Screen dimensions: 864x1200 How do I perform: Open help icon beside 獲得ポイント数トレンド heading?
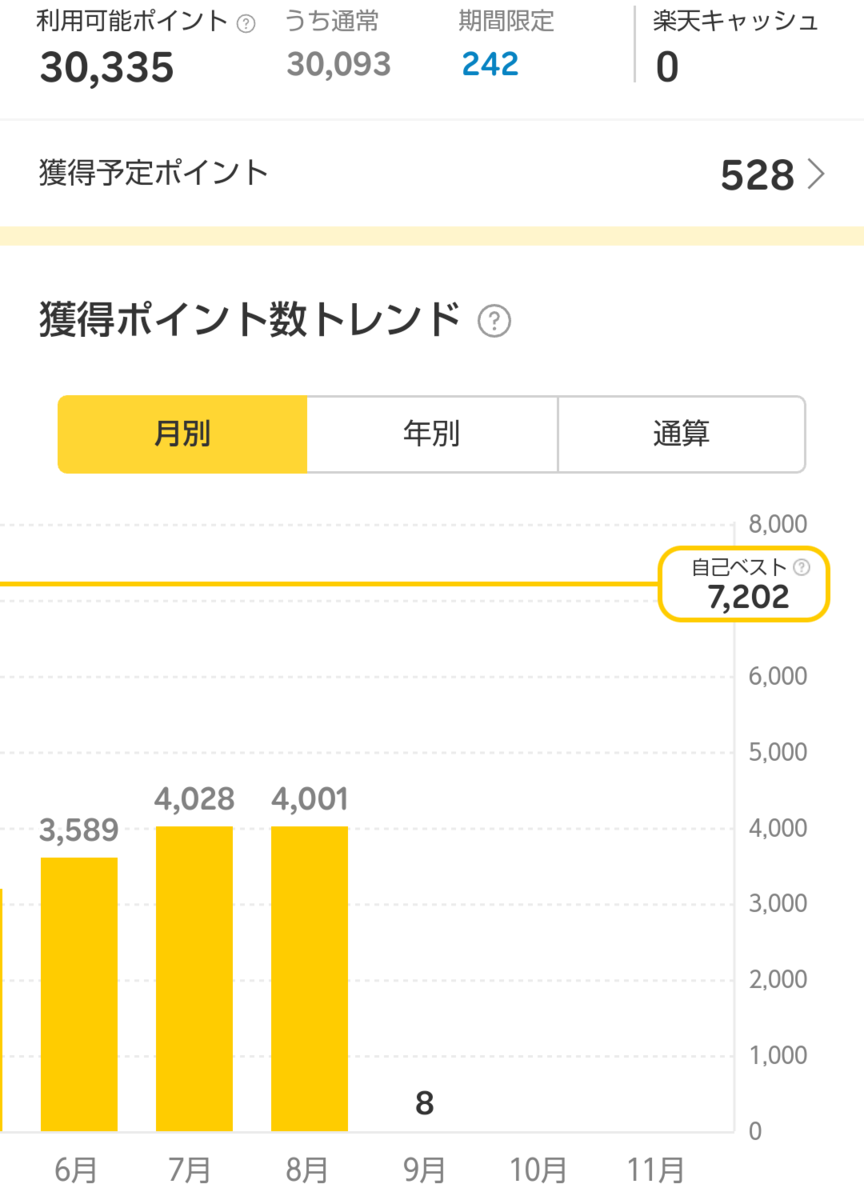(495, 322)
